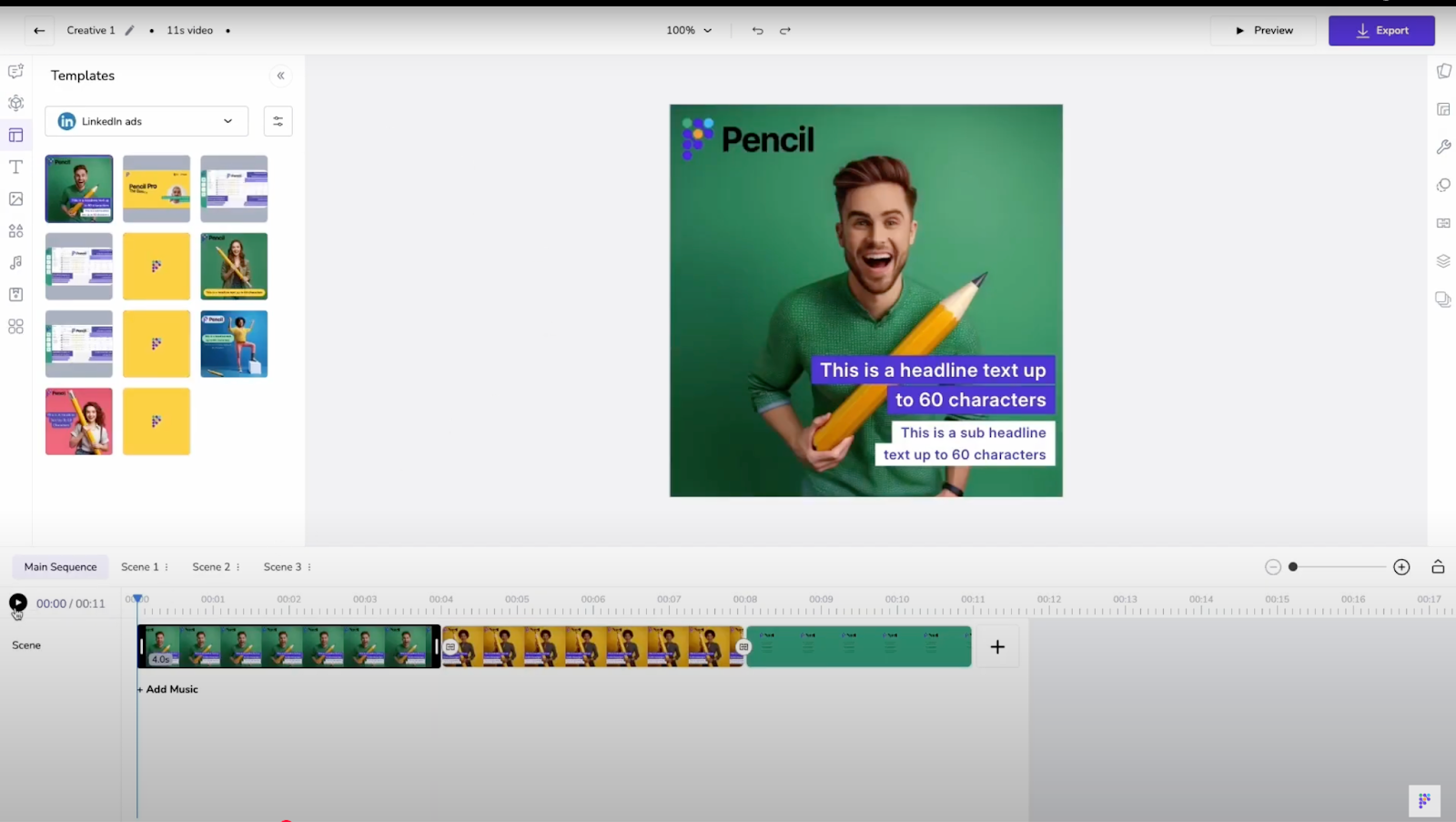Open the pages icon in the right sidebar
This screenshot has height=822, width=1456.
(x=1443, y=71)
